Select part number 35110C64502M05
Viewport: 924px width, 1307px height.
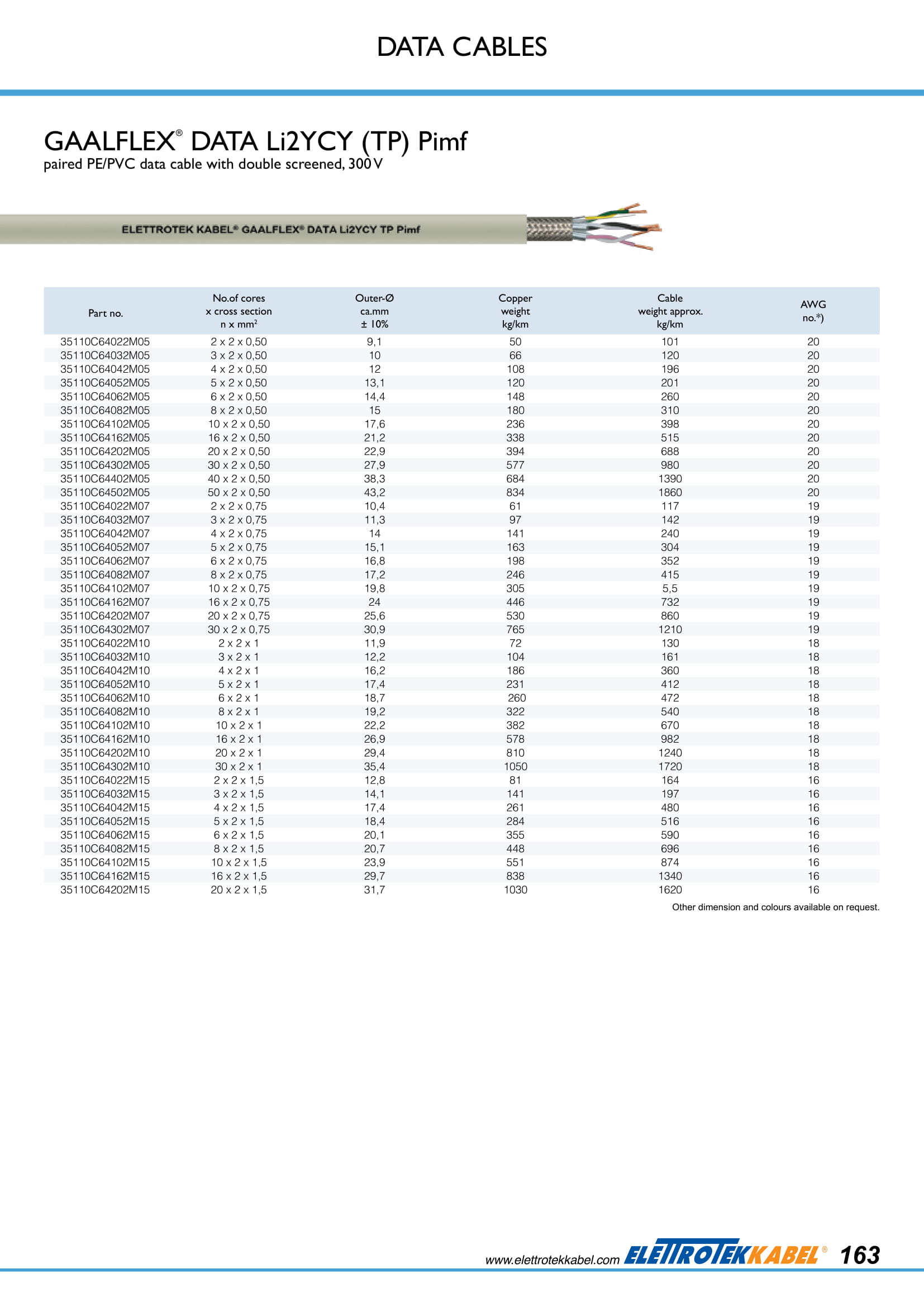(105, 492)
